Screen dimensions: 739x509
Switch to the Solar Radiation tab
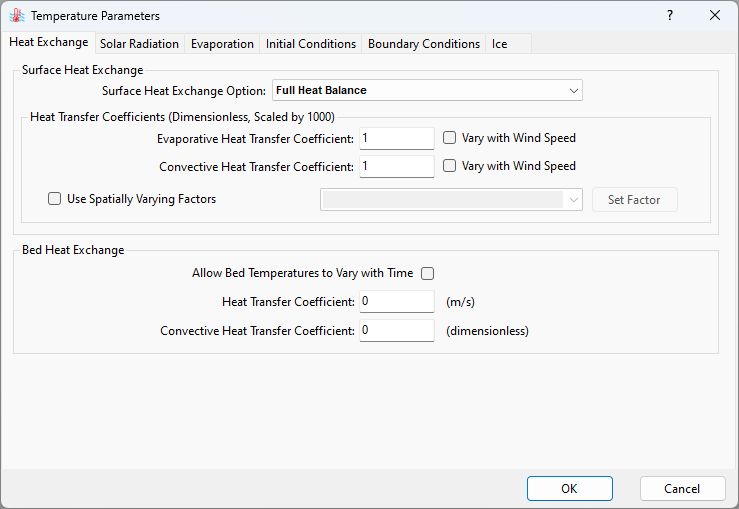point(139,44)
